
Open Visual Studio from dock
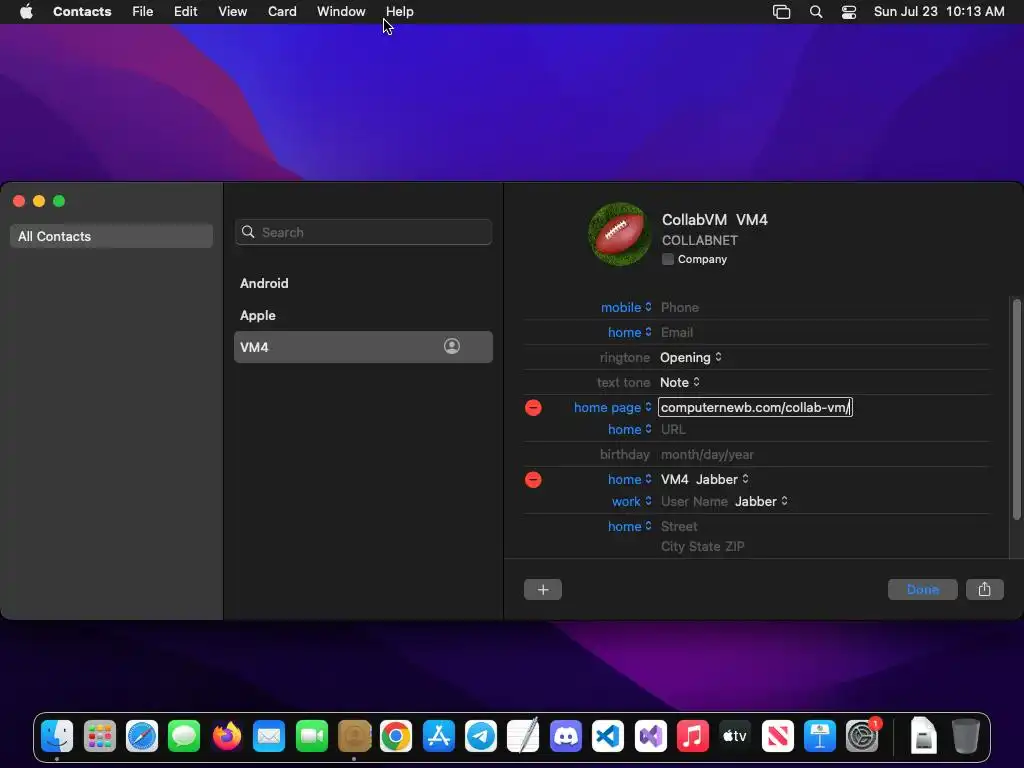pyautogui.click(x=650, y=736)
